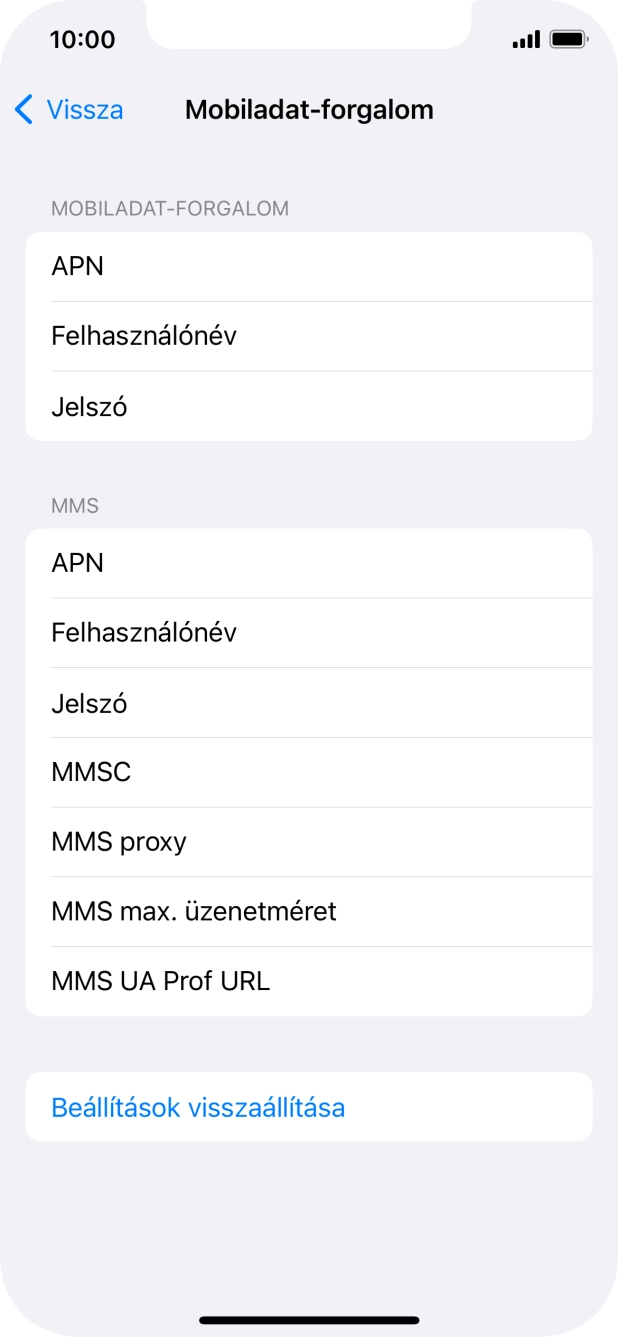This screenshot has width=618, height=1337.
Task: Select the Felhasználónév field under MOBILADAT-FORGALOM
Action: coord(308,336)
